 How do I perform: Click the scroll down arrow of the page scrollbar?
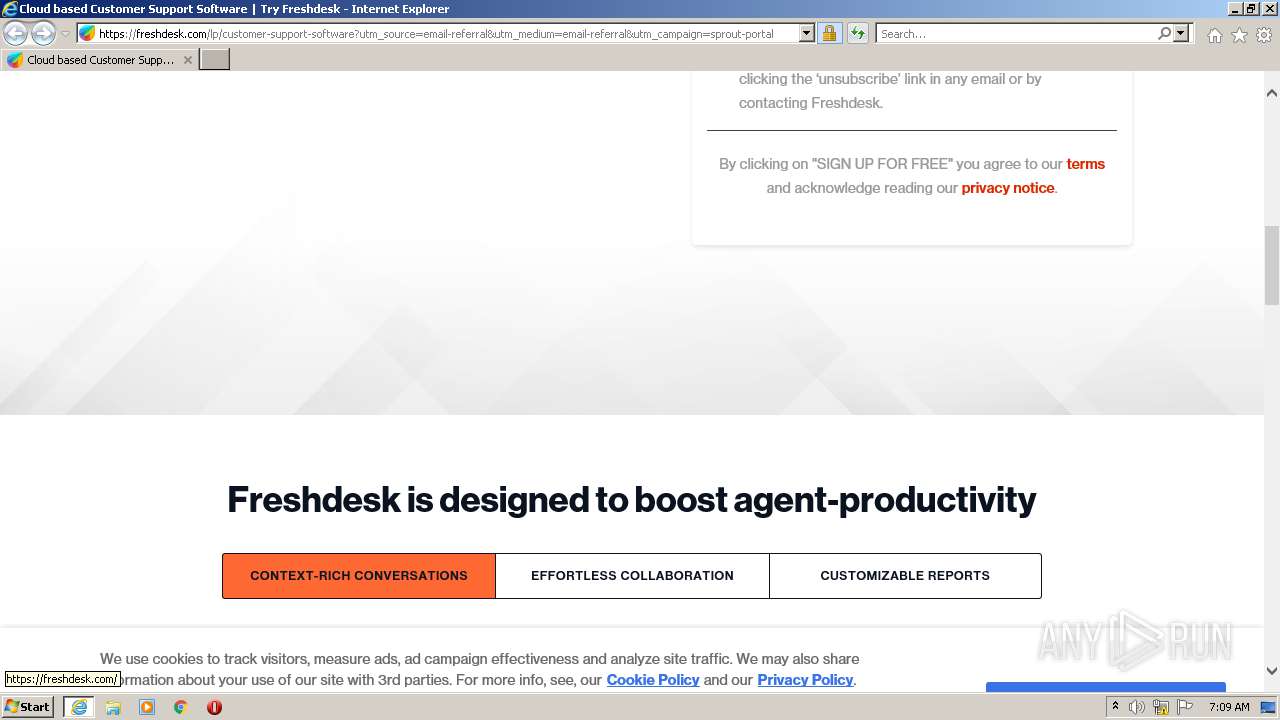coord(1272,671)
